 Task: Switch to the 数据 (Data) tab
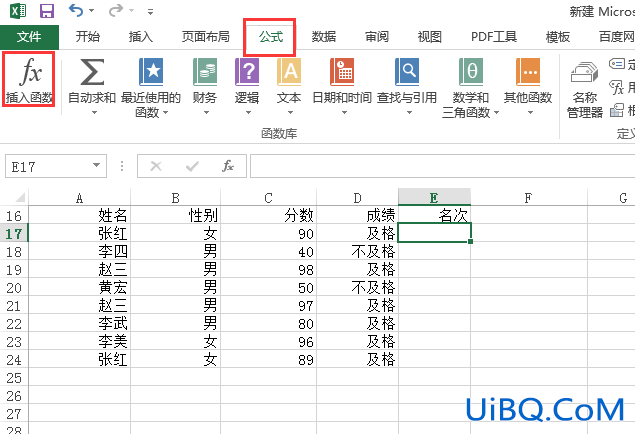pos(324,37)
